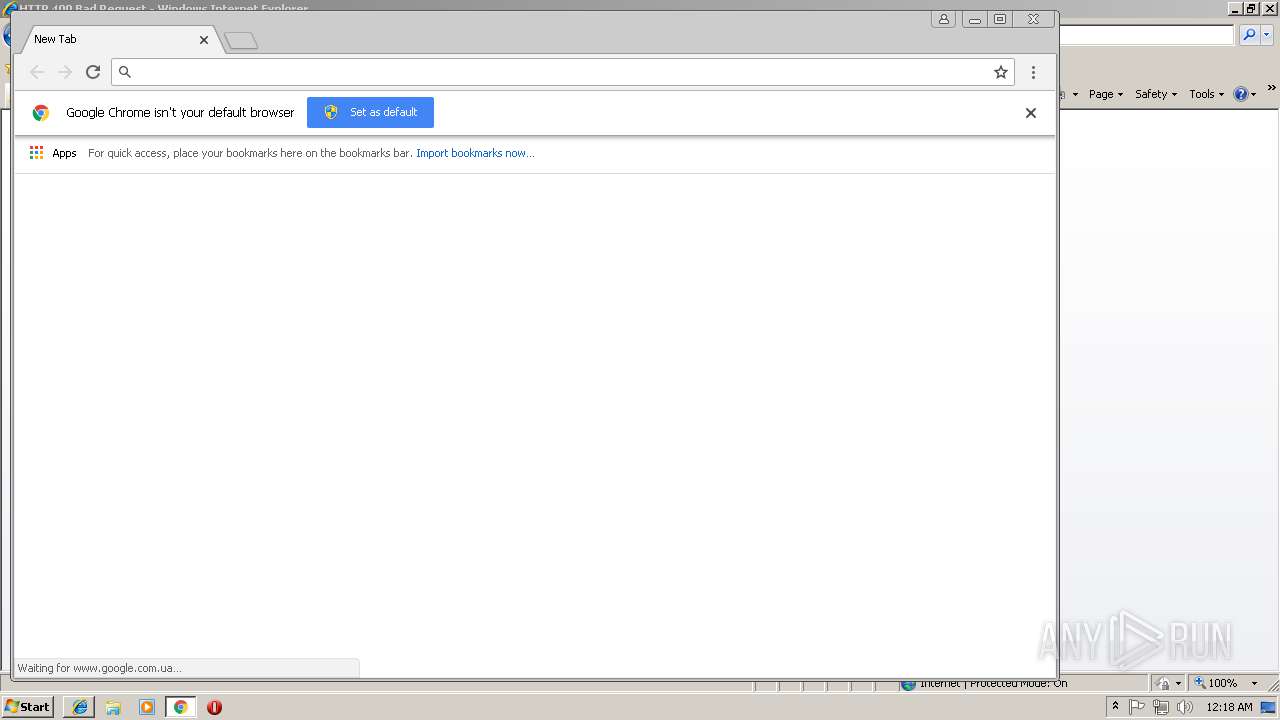This screenshot has height=720, width=1280.
Task: Click the Set as default button
Action: click(x=370, y=112)
